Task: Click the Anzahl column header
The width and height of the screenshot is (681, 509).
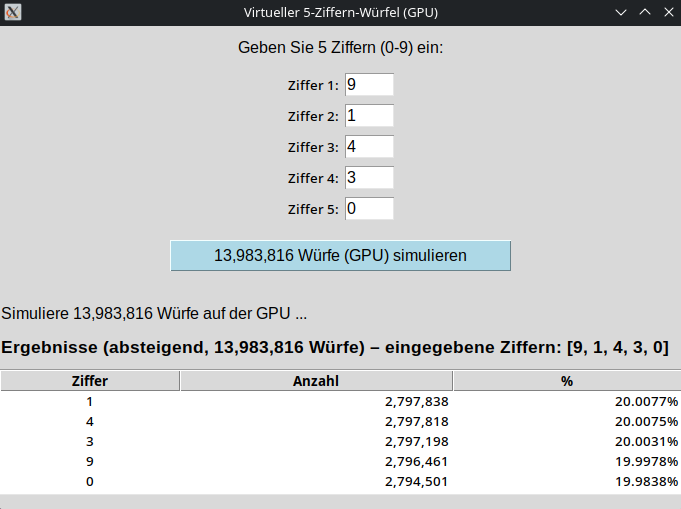Action: click(316, 381)
